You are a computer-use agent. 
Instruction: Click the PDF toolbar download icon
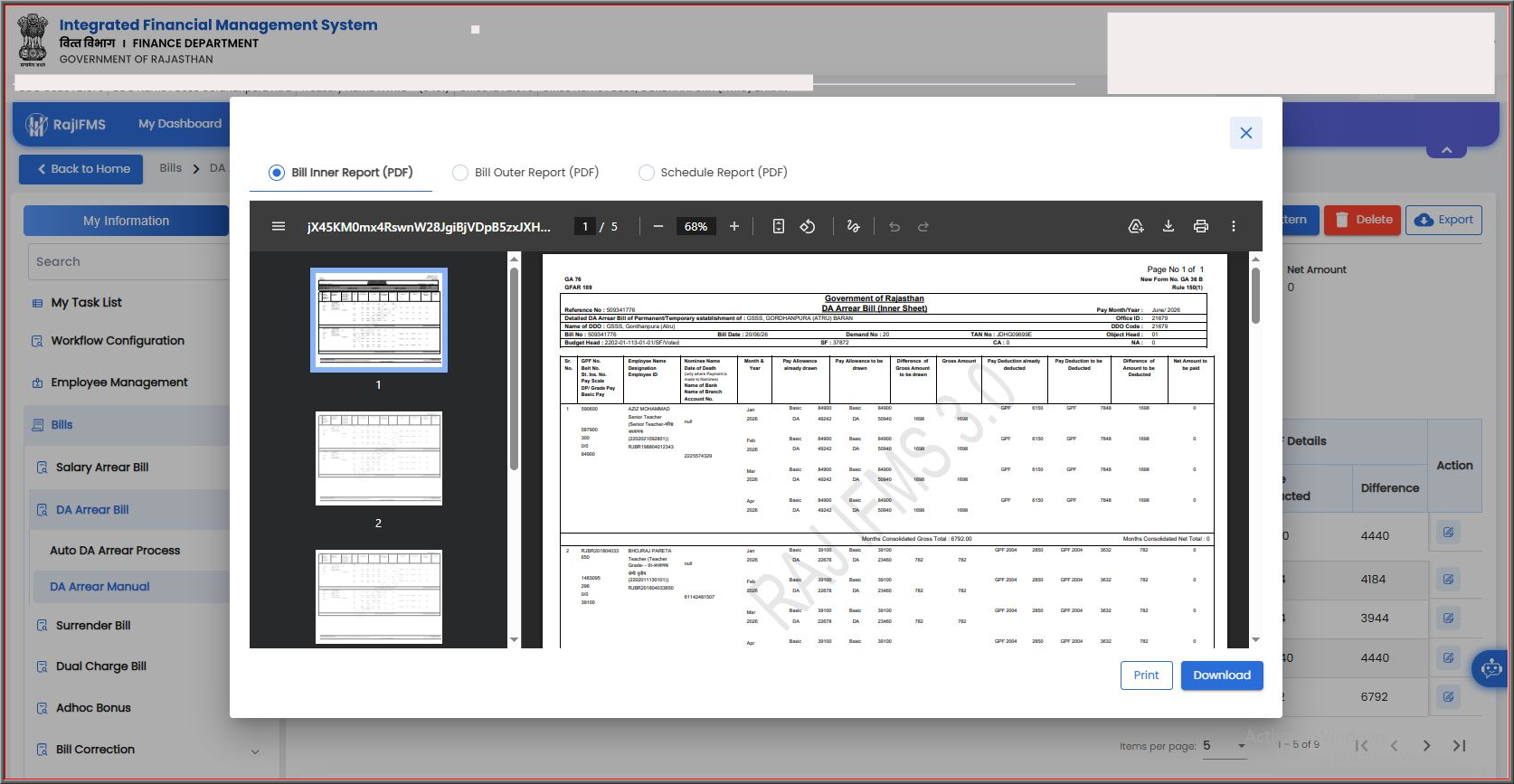point(1169,226)
